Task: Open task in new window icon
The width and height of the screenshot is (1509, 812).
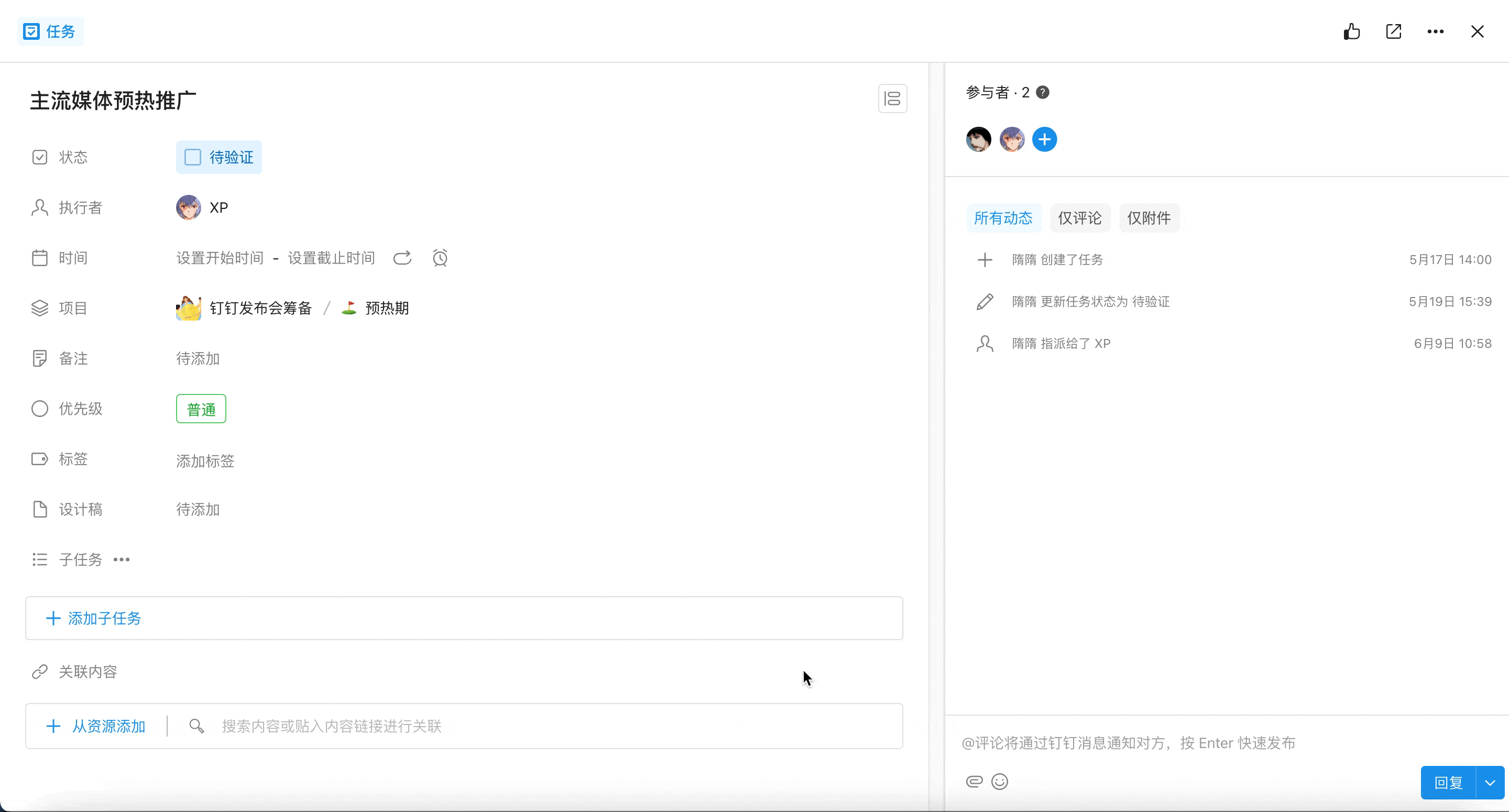Action: click(1394, 31)
